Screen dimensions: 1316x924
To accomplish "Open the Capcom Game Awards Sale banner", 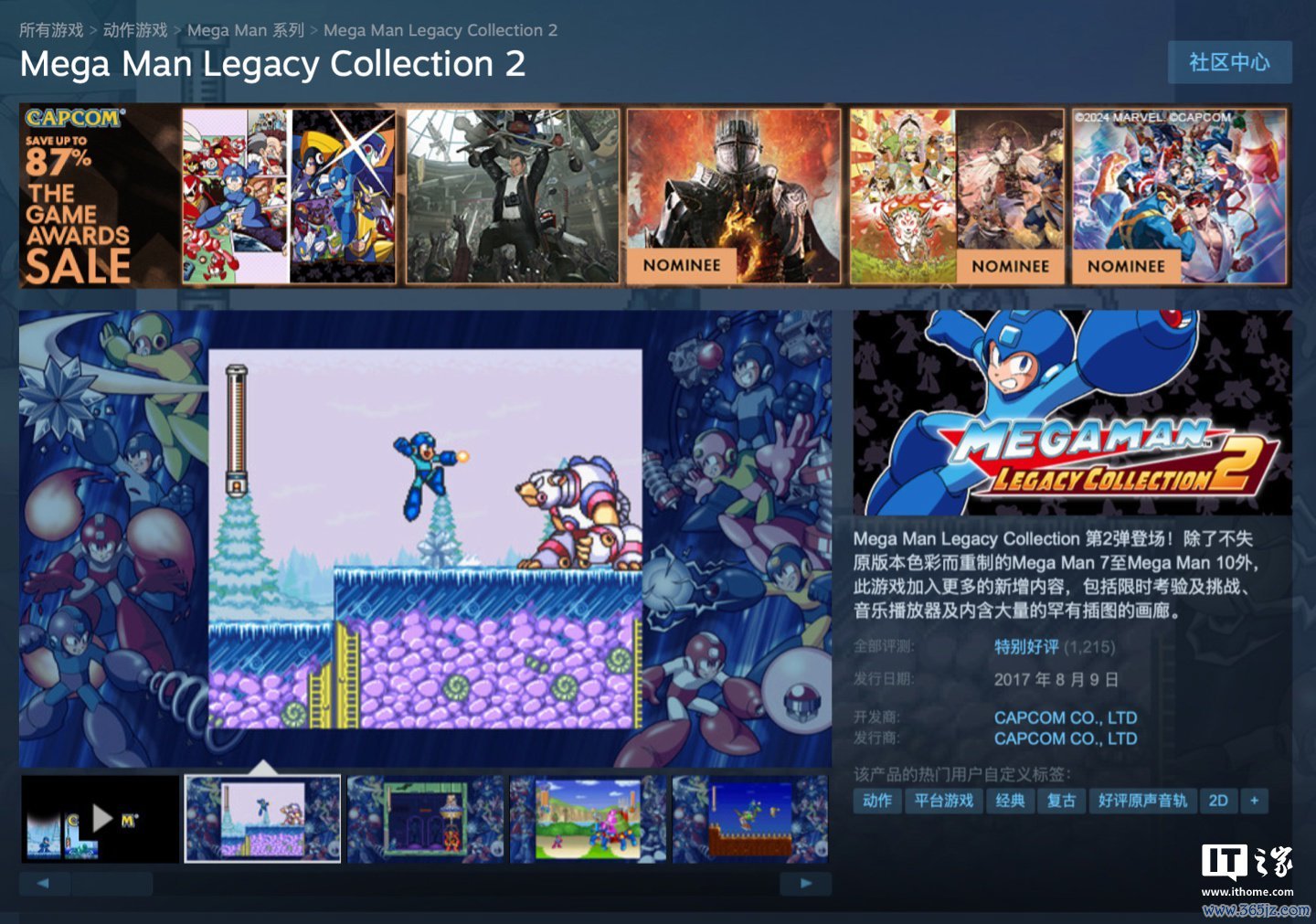I will click(x=99, y=196).
